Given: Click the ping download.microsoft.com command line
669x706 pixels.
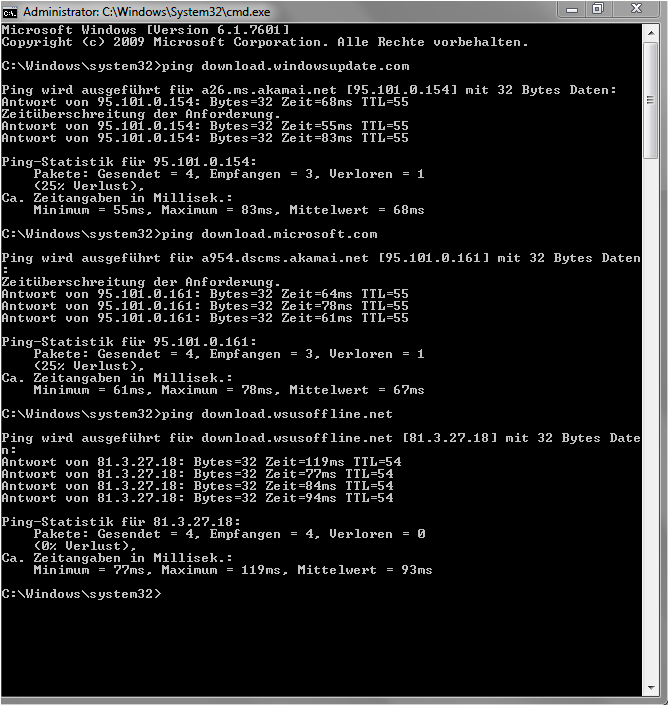Looking at the screenshot, I should pyautogui.click(x=189, y=234).
